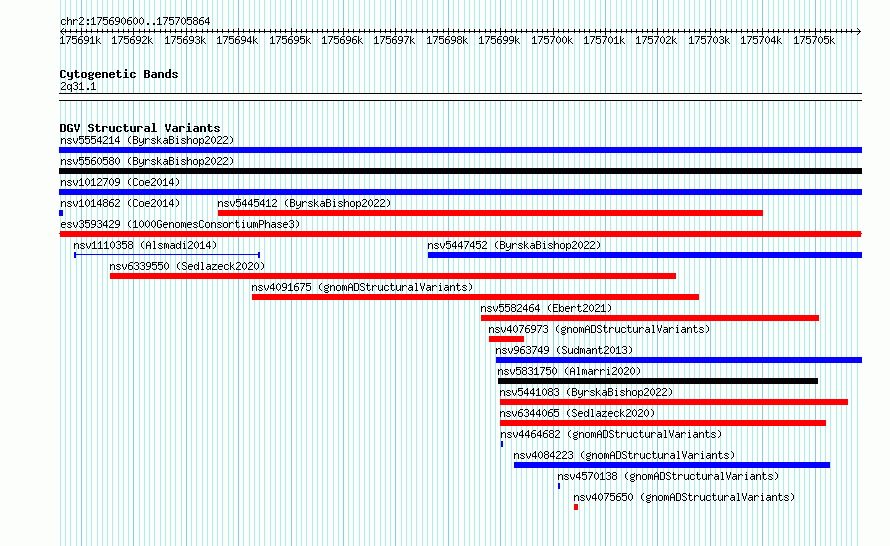Screen dimensions: 890x546
Task: Select the black bar for nsv5831750
Action: click(658, 381)
